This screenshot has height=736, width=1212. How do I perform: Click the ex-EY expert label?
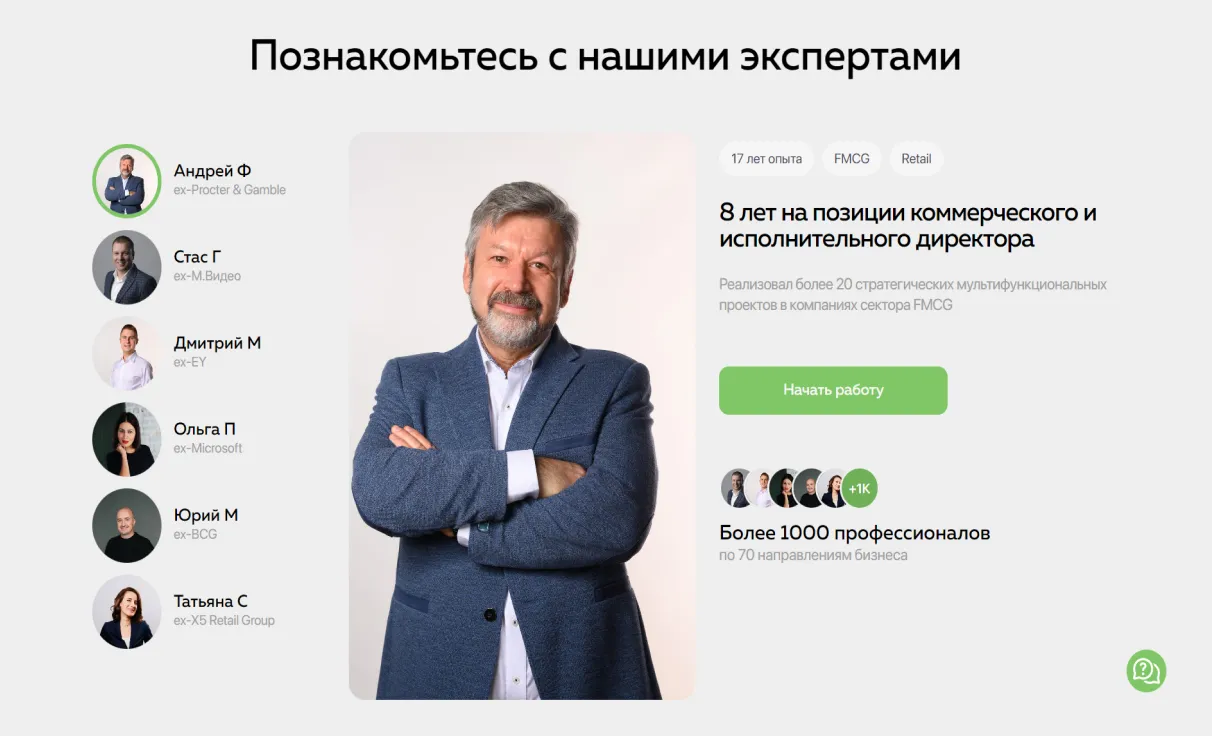pyautogui.click(x=190, y=362)
